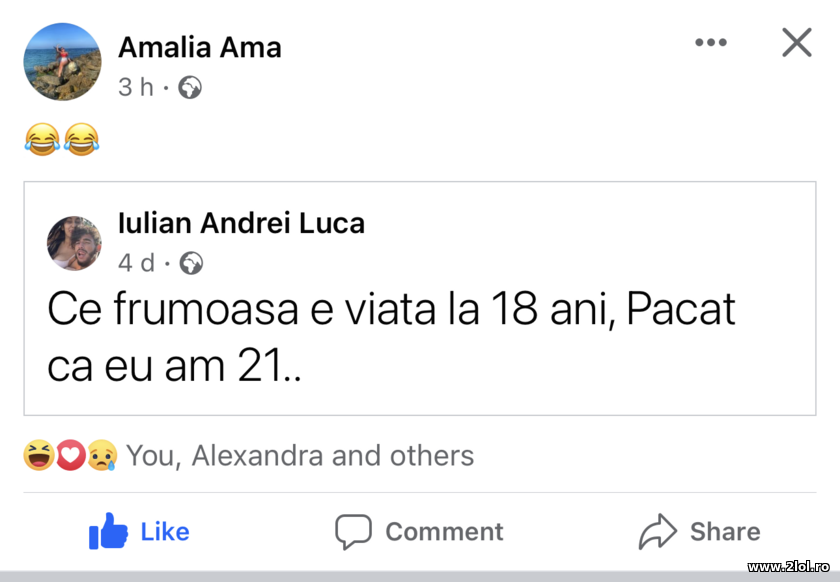This screenshot has width=840, height=582.
Task: Click the 3 h timestamp
Action: (131, 87)
